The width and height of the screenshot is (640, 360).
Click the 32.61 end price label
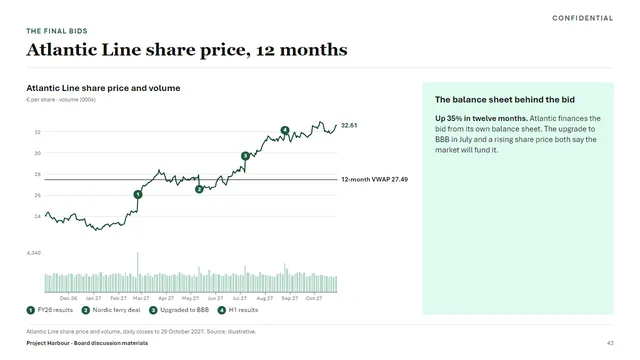pos(349,125)
